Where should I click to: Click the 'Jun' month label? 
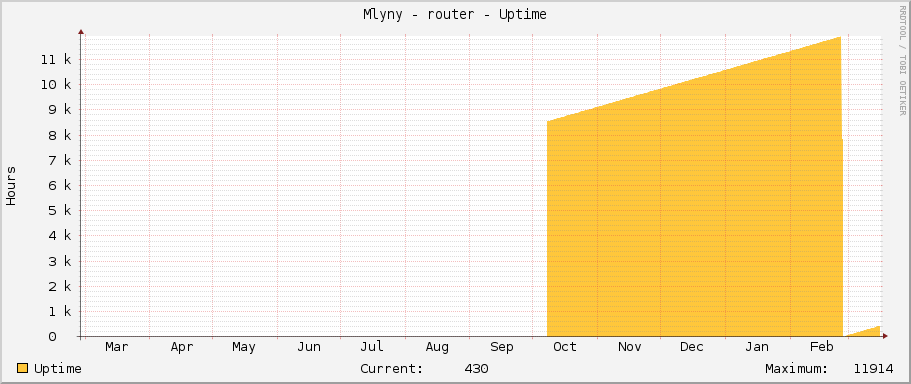(x=309, y=347)
